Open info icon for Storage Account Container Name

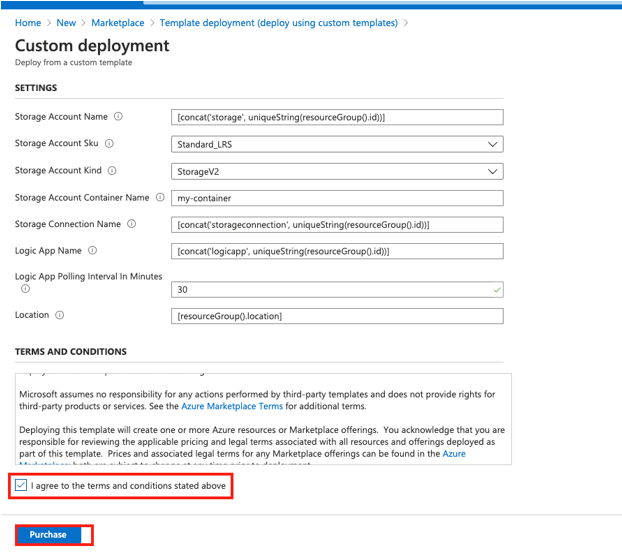click(160, 198)
